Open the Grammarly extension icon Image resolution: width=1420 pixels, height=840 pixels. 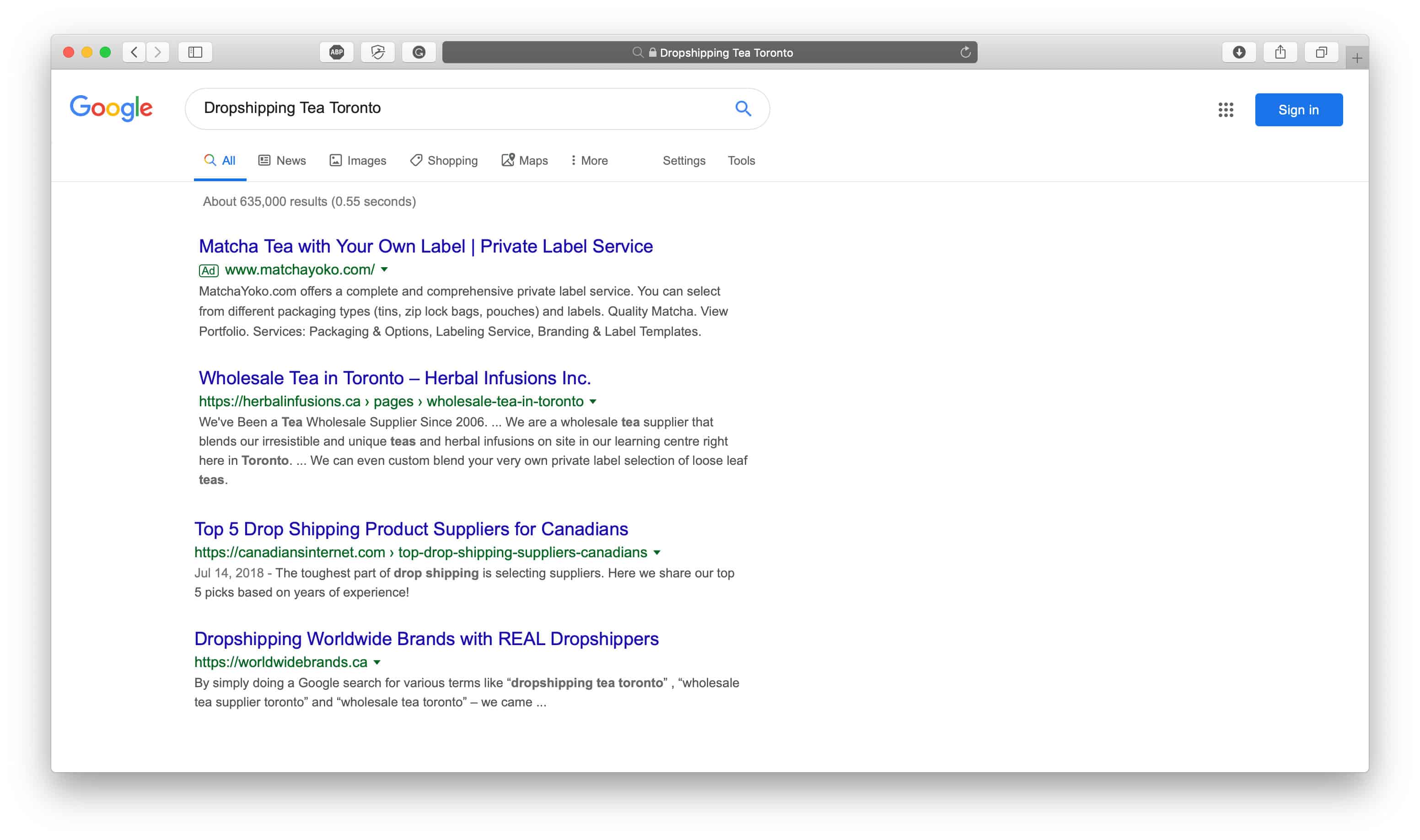pyautogui.click(x=419, y=52)
